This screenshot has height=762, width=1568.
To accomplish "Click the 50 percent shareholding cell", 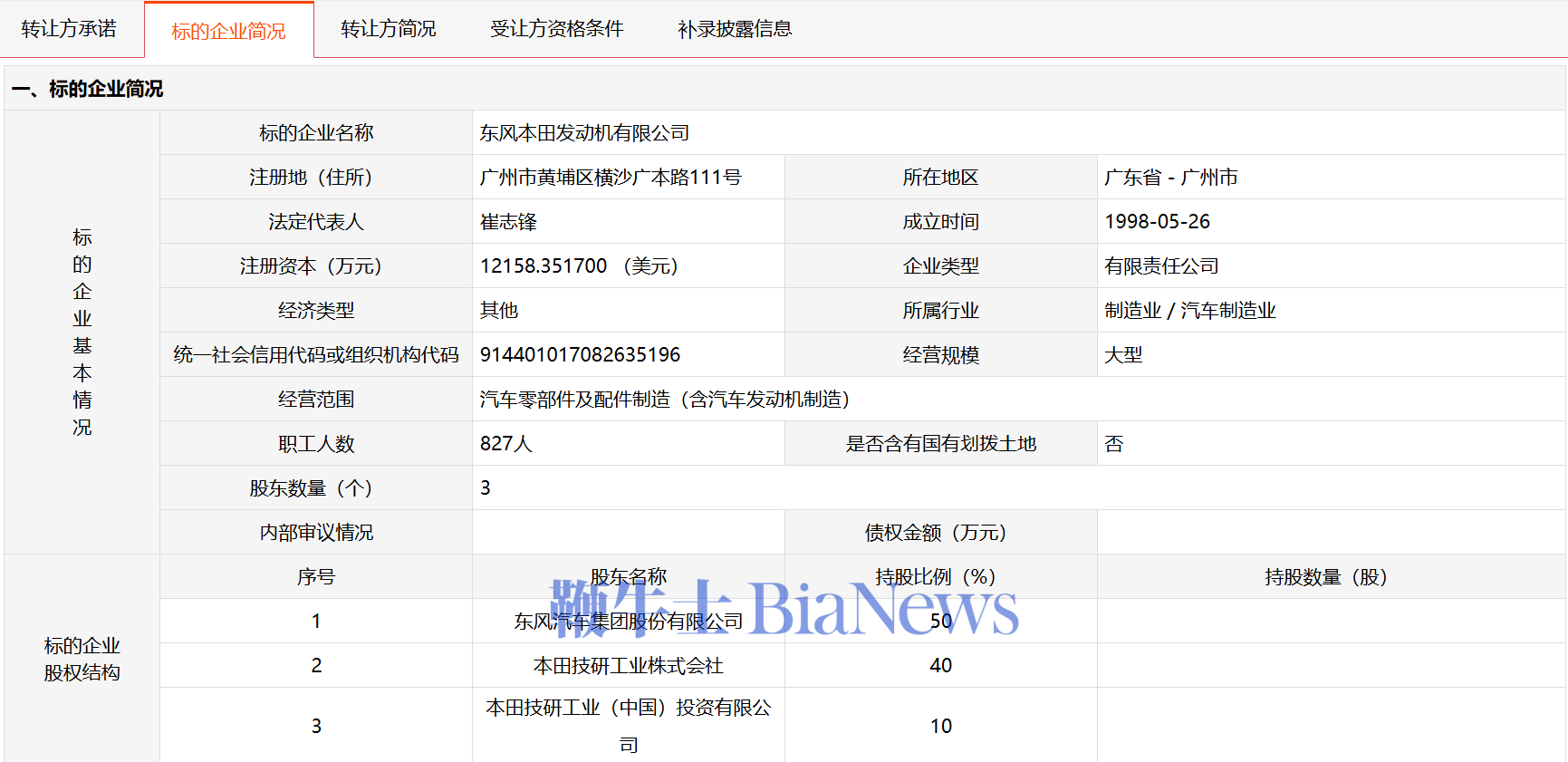I will 940,622.
